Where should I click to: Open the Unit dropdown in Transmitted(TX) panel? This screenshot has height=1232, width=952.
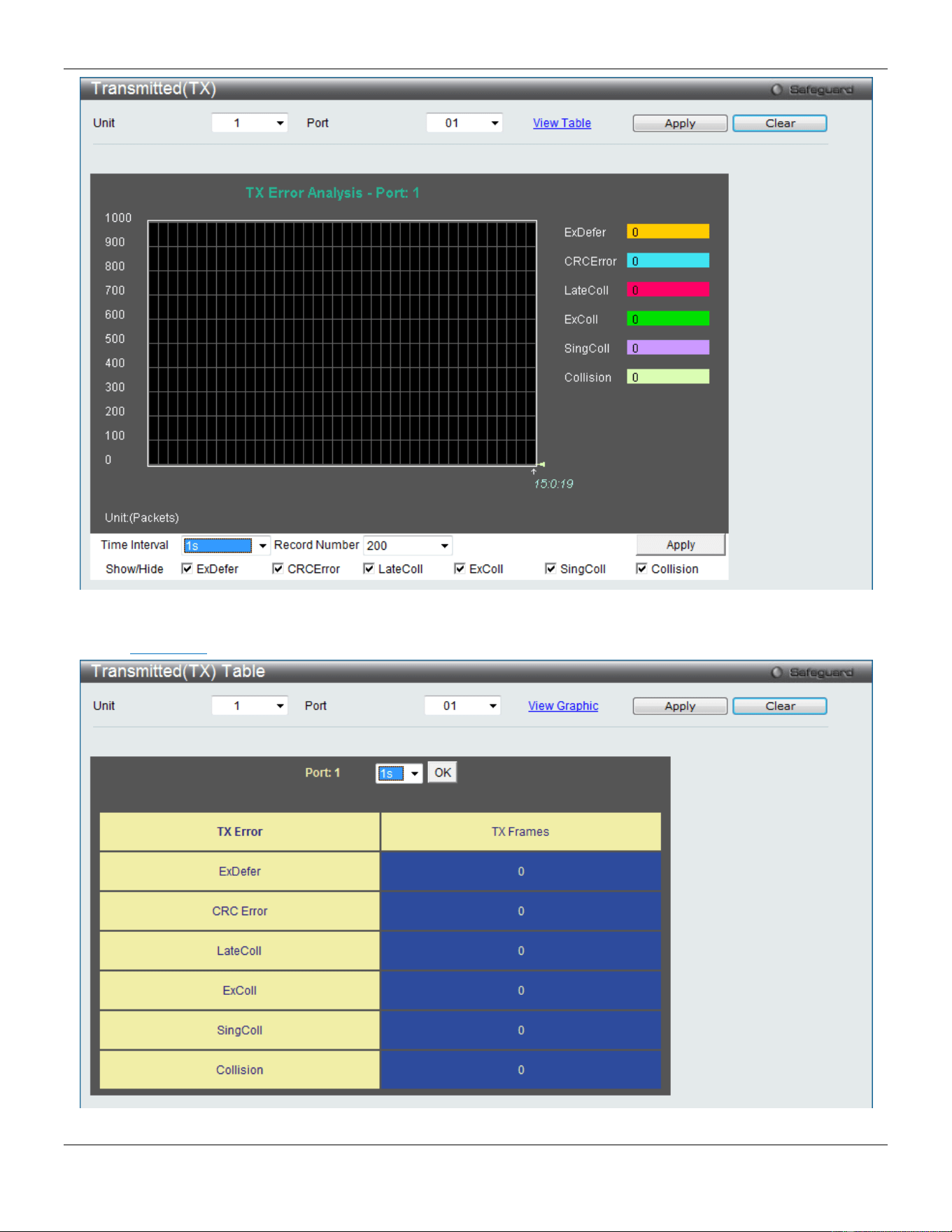250,123
